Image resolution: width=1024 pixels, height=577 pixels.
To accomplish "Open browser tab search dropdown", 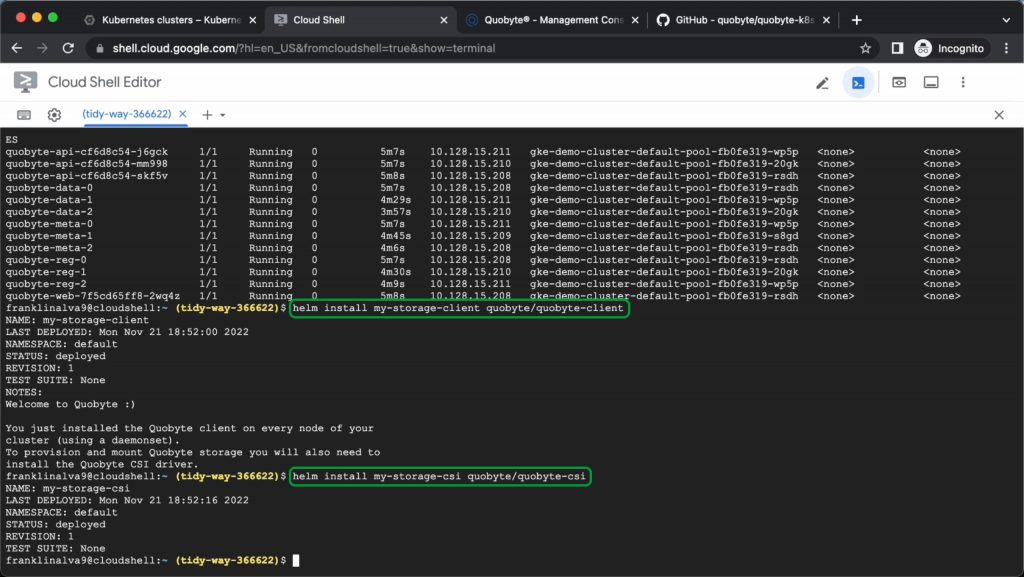I will [1006, 20].
